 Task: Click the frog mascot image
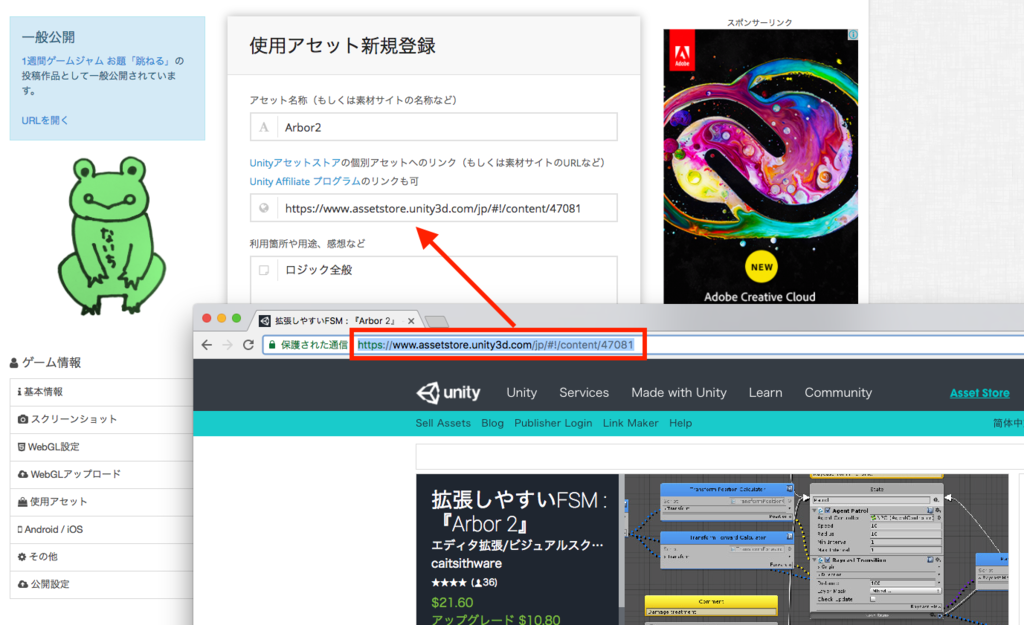(x=112, y=234)
